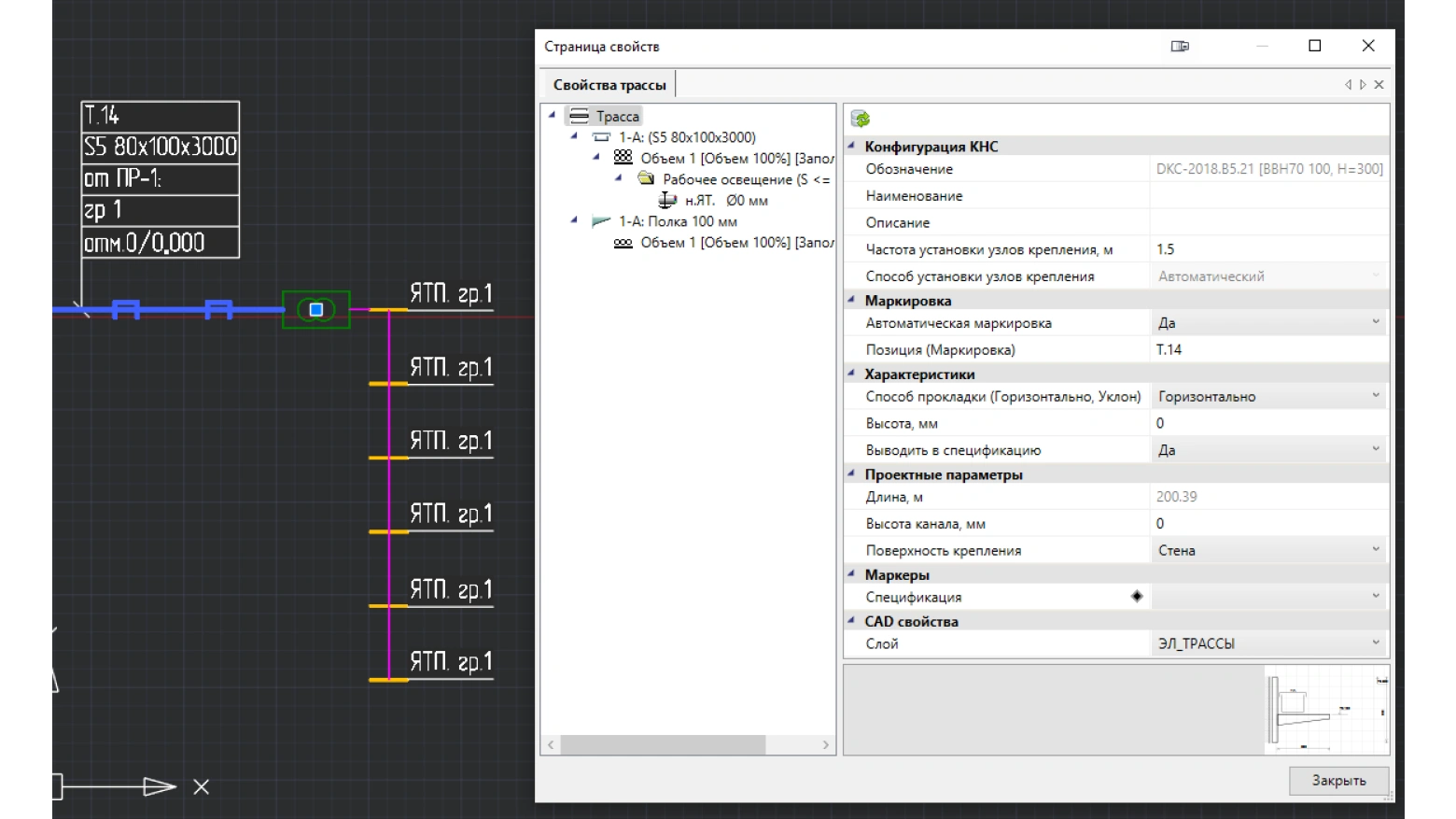This screenshot has height=819, width=1456.
Task: Collapse the Проектные параметры section
Action: point(851,473)
